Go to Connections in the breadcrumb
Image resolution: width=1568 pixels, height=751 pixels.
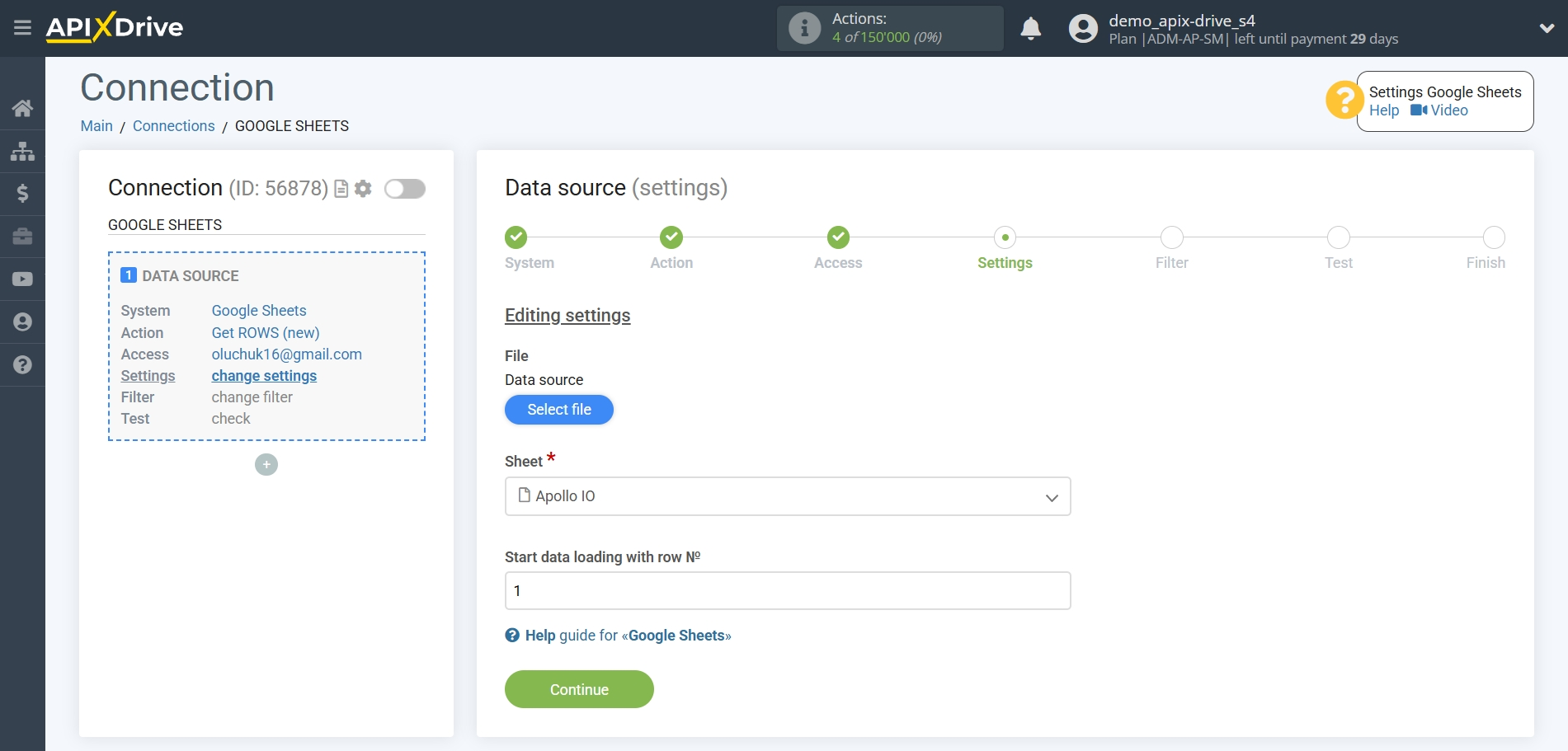pos(173,125)
